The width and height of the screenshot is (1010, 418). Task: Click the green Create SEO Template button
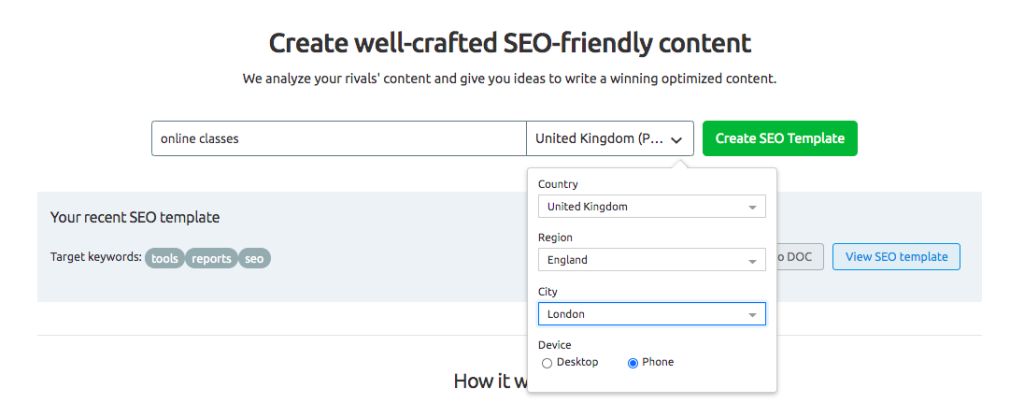click(780, 139)
